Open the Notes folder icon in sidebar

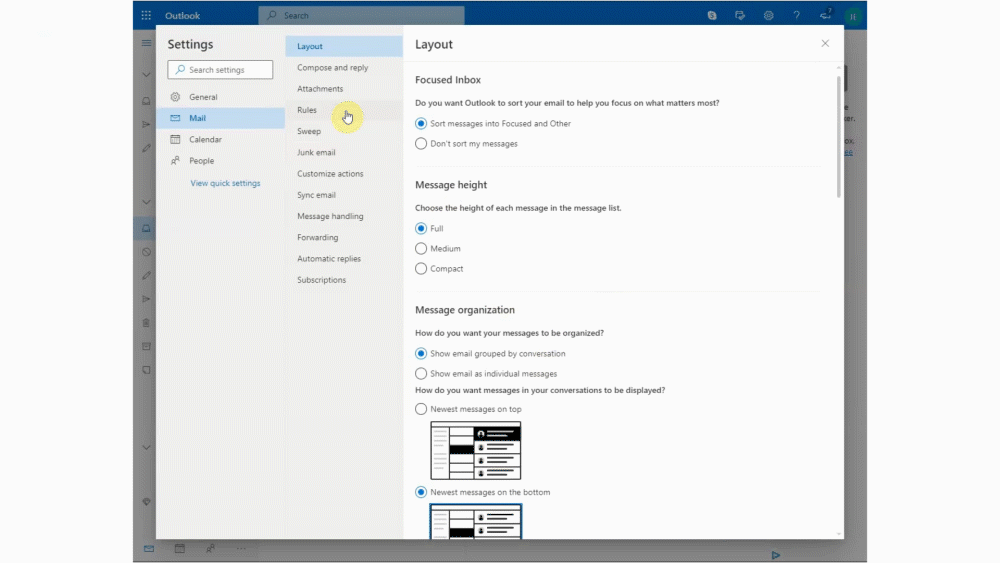pyautogui.click(x=146, y=370)
